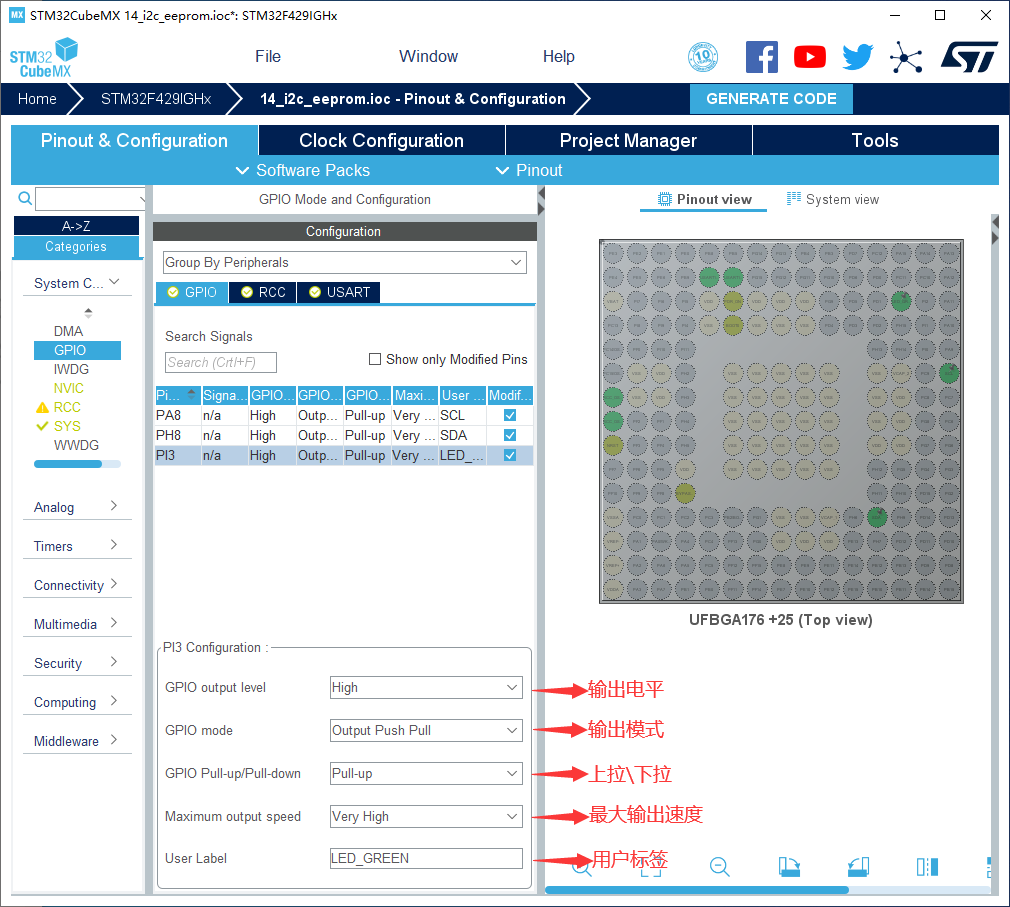Click the Twitter bird icon
The image size is (1010, 907).
tap(857, 57)
